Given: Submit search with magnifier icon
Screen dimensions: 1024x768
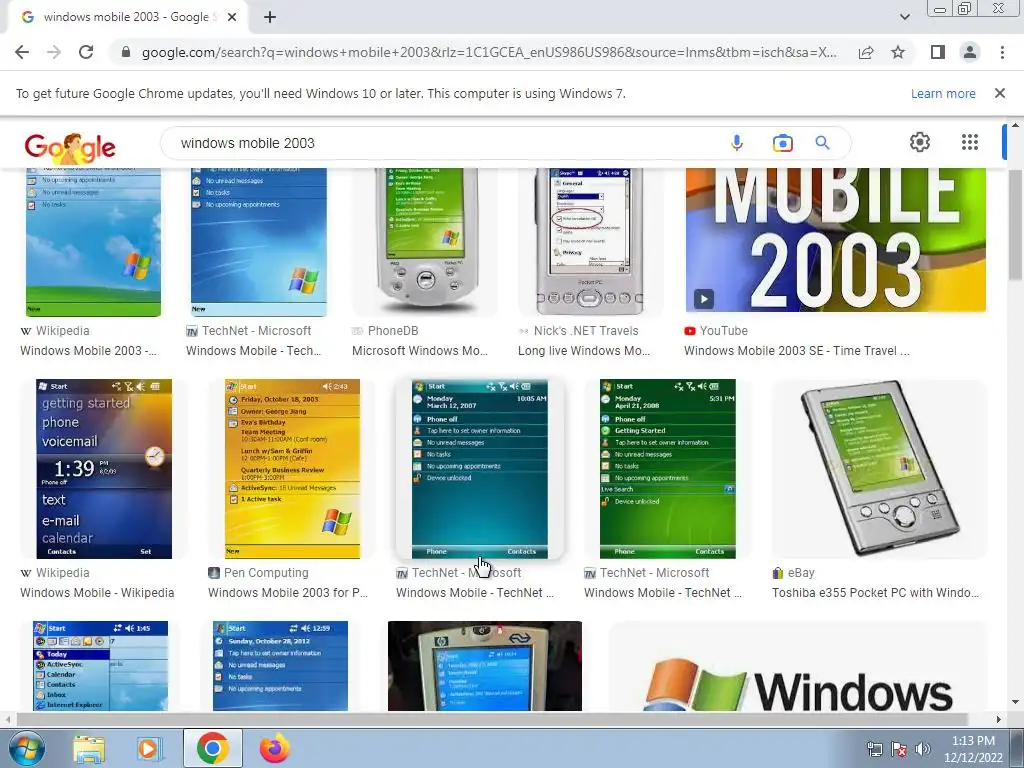Looking at the screenshot, I should (x=822, y=142).
